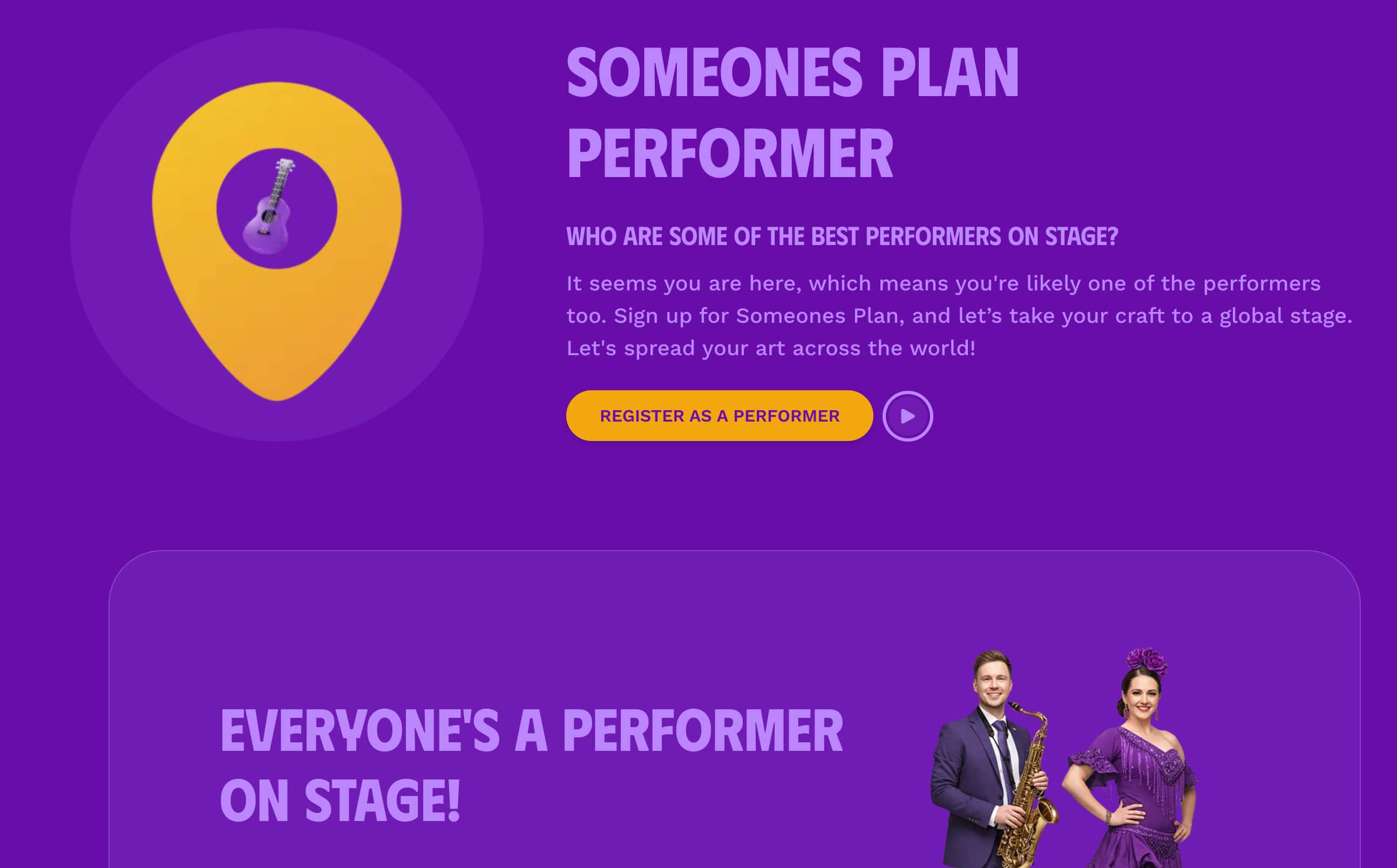Click the "Sign up for Someones Plan" text line
The width and height of the screenshot is (1397, 868).
959,316
